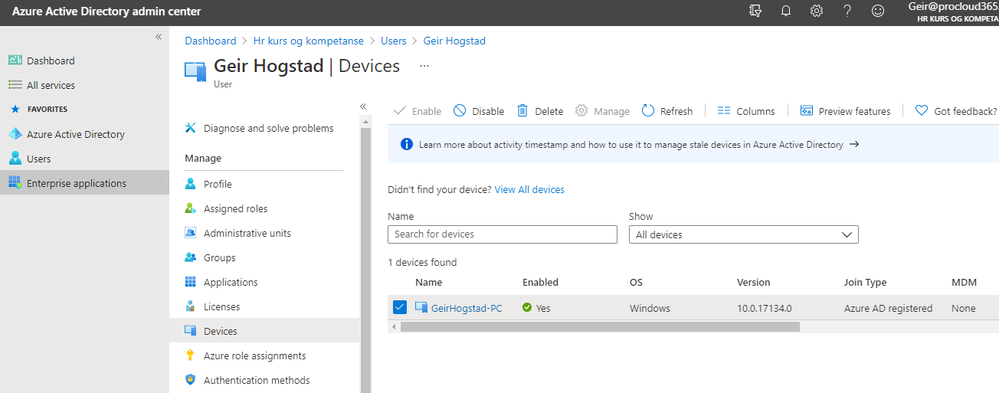This screenshot has width=999, height=393.
Task: Open Groups in the user menu
Action: 219,258
